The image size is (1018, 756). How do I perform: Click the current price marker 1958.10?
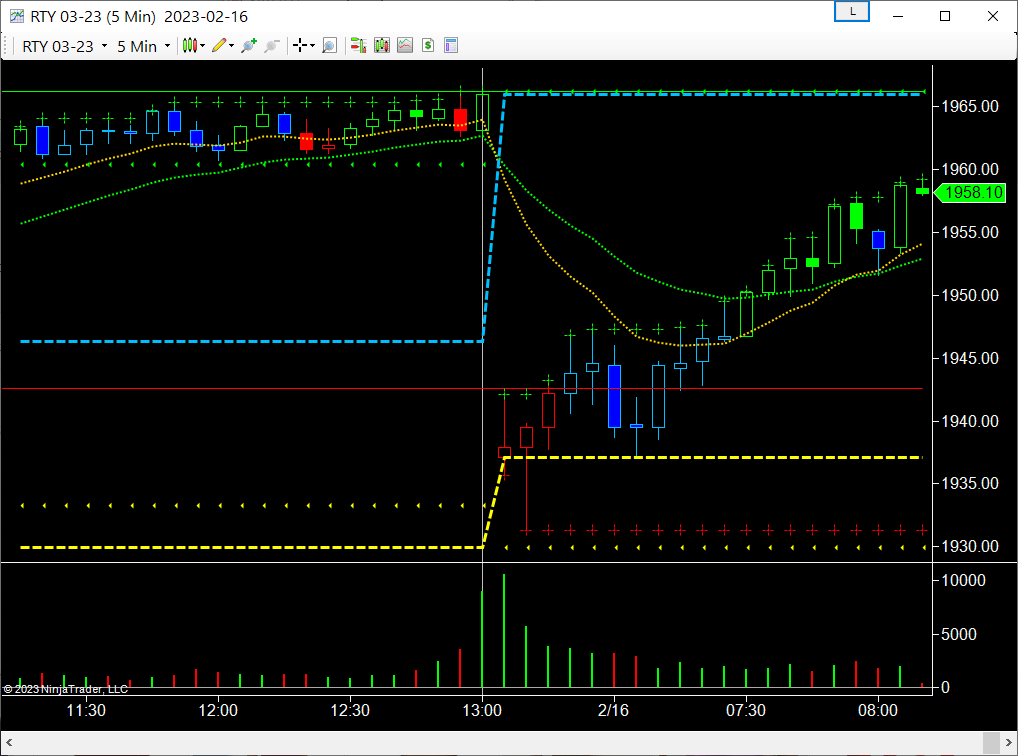tap(970, 192)
